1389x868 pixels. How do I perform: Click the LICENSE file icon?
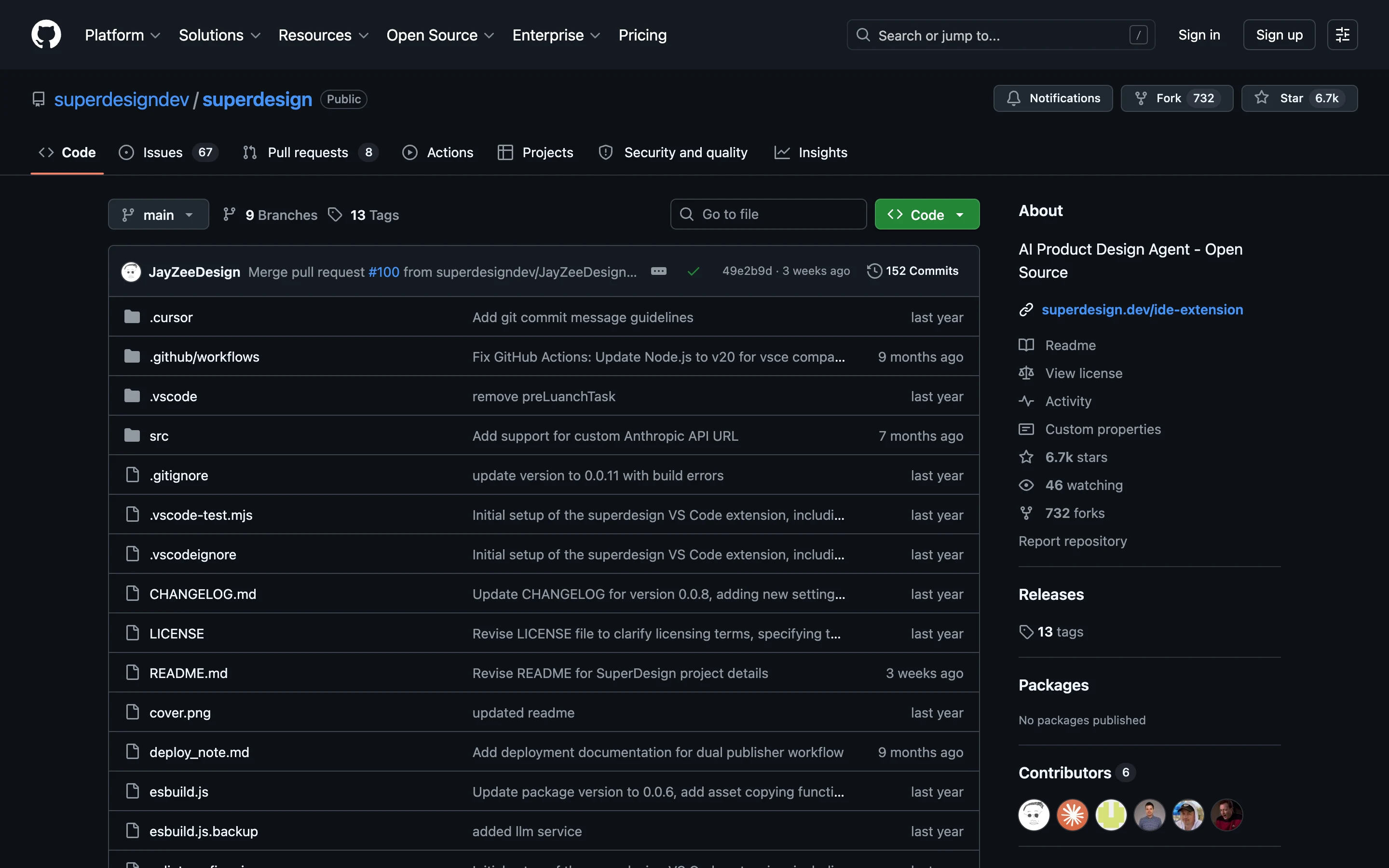[133, 633]
